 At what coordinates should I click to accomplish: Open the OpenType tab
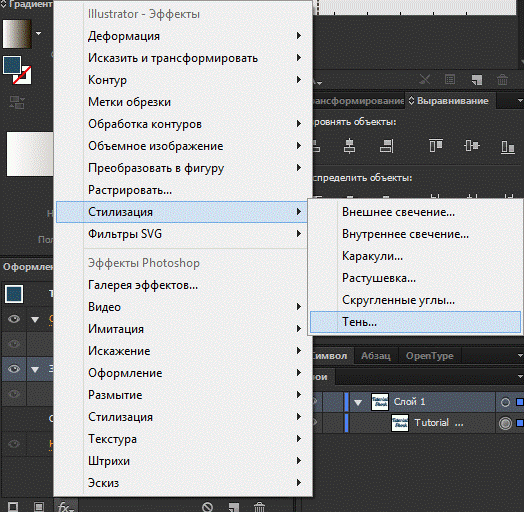pos(429,356)
